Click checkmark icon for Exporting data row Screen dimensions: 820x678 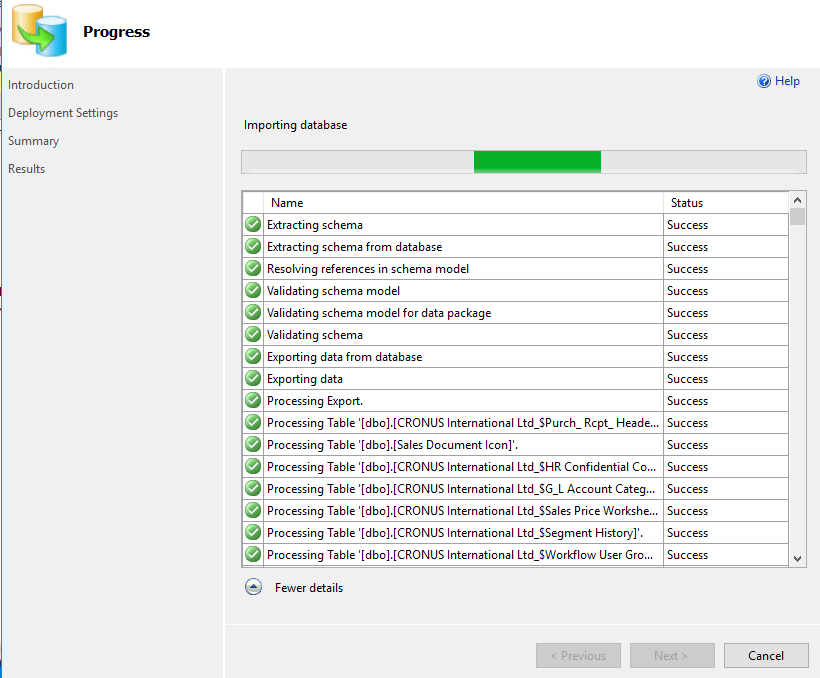pyautogui.click(x=253, y=379)
